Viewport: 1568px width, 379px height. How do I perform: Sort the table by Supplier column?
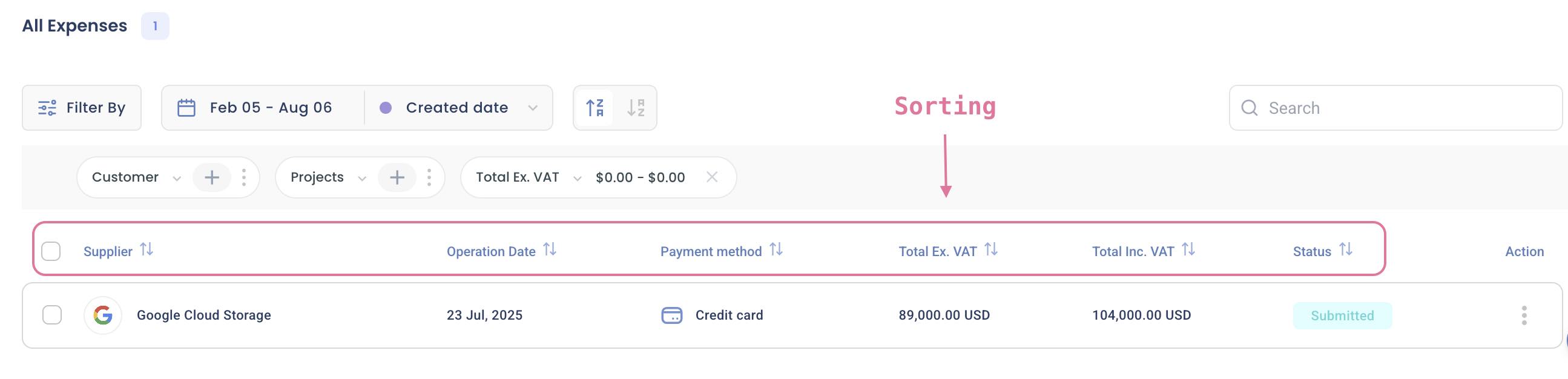click(147, 249)
